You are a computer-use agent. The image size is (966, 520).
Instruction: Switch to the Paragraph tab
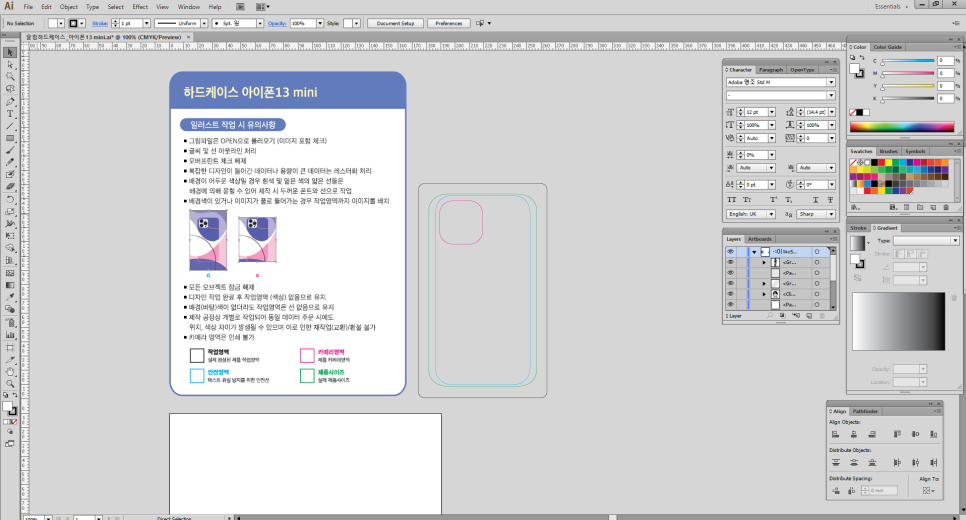771,70
